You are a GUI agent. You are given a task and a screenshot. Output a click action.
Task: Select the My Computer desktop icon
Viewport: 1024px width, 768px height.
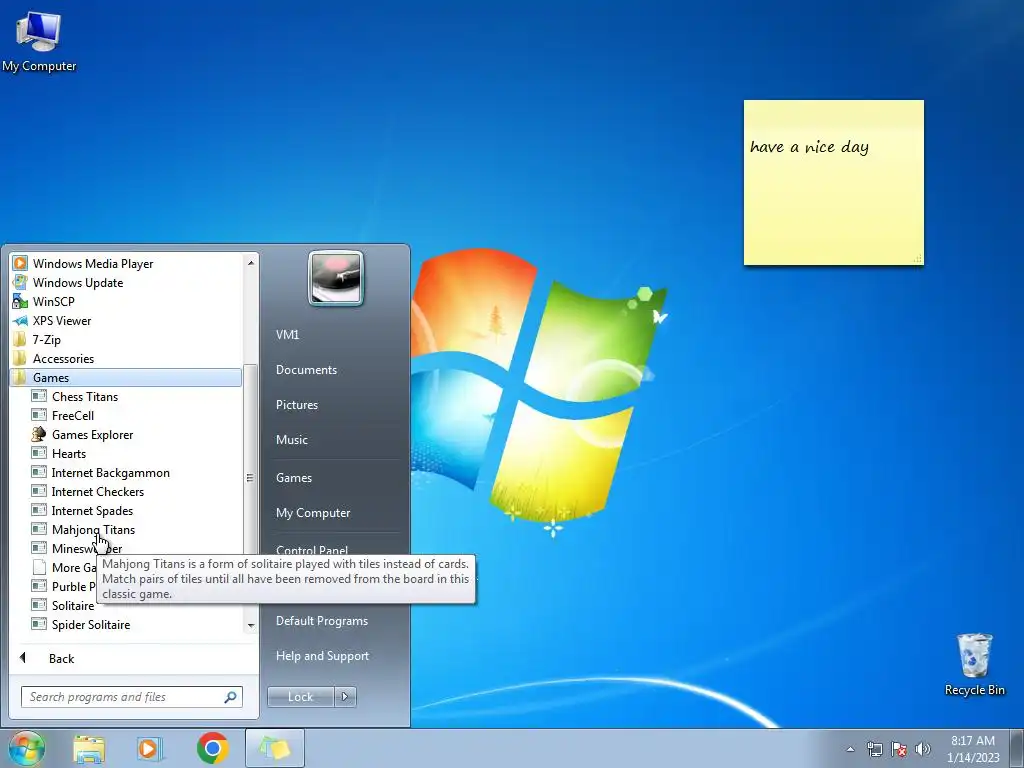(x=39, y=40)
